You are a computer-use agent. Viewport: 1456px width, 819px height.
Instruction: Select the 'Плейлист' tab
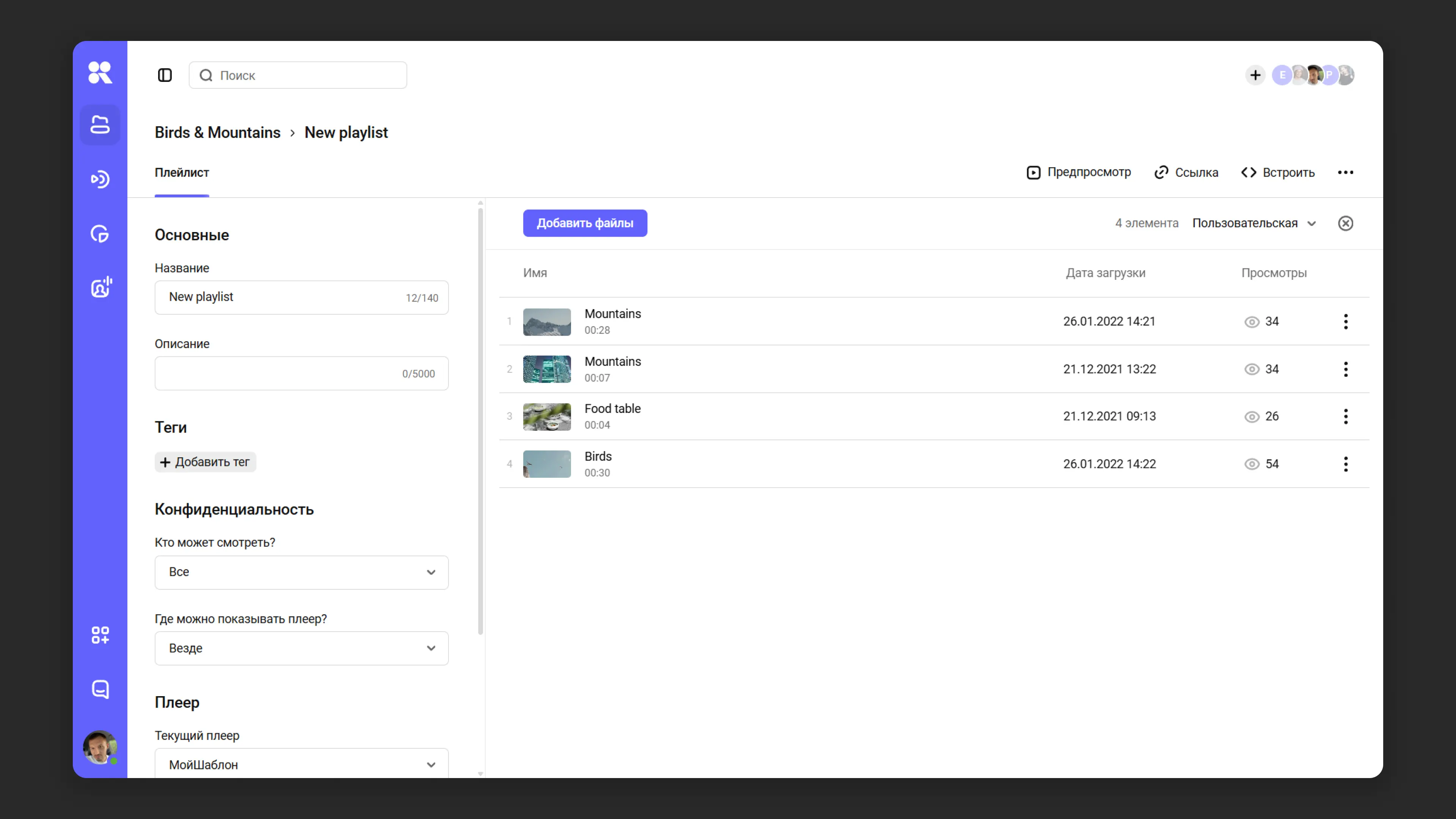pyautogui.click(x=182, y=173)
